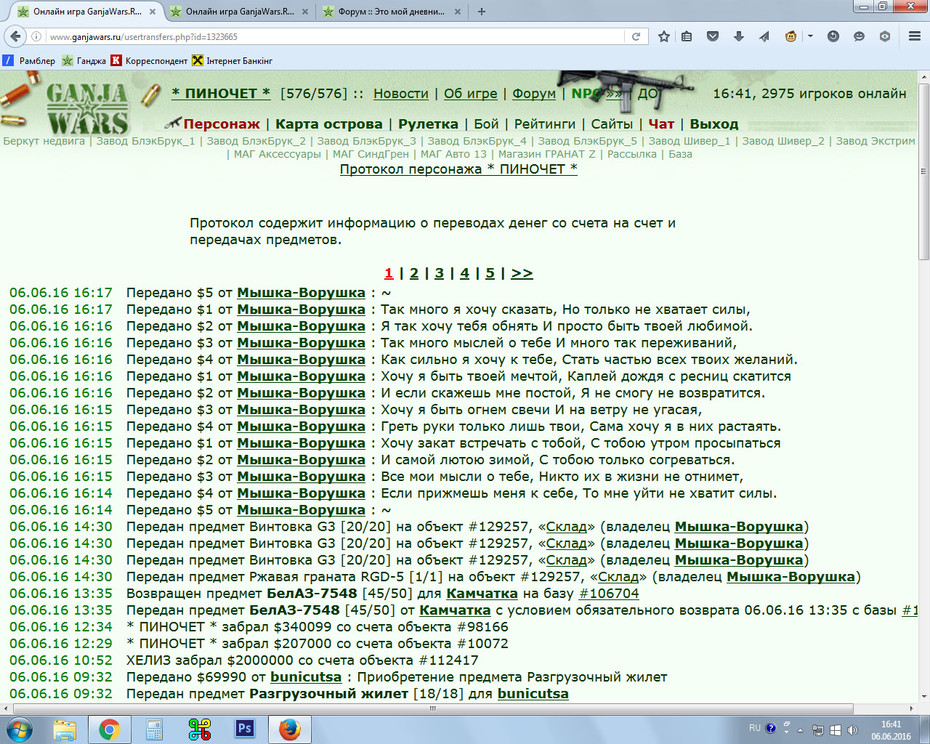Image resolution: width=930 pixels, height=744 pixels.
Task: Open the Рулетка page
Action: 428,124
